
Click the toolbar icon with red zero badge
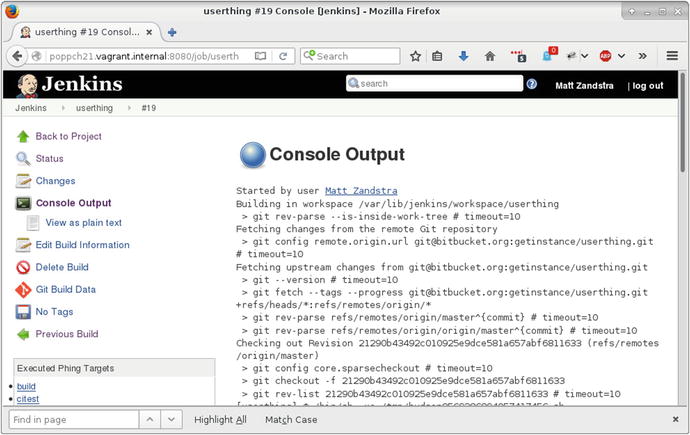coord(550,55)
